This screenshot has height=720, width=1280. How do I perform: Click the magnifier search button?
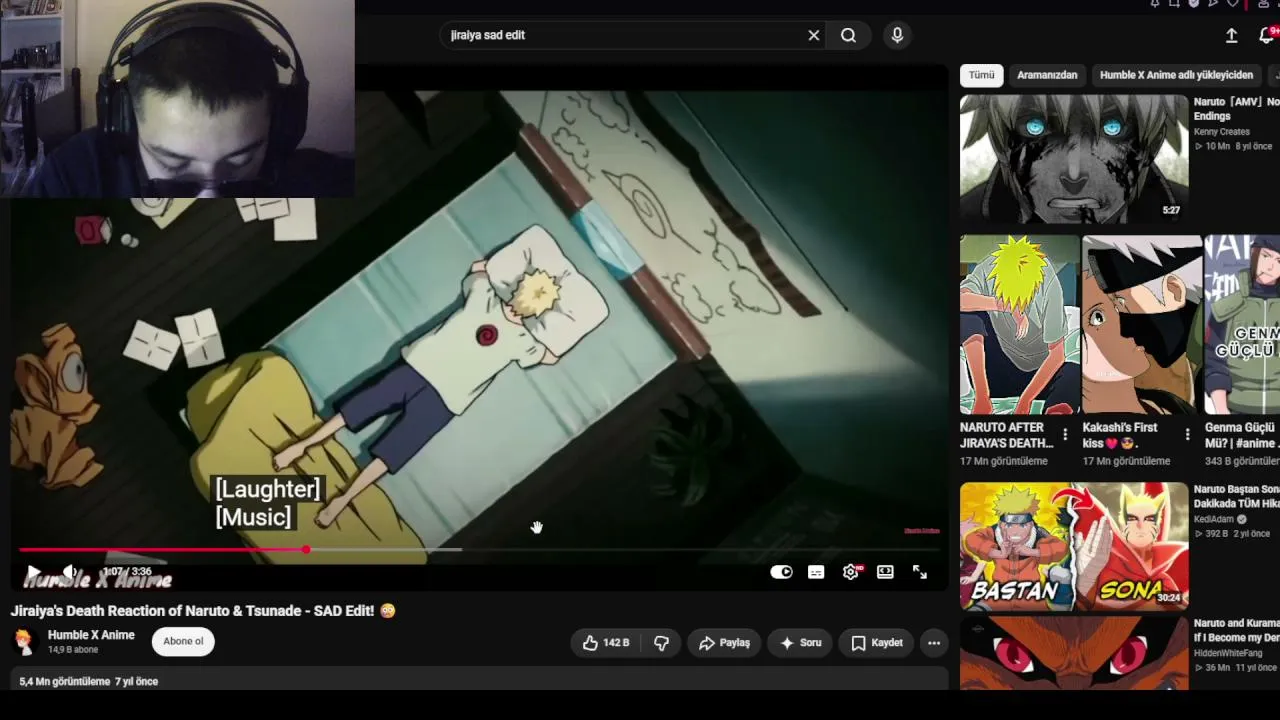point(848,35)
